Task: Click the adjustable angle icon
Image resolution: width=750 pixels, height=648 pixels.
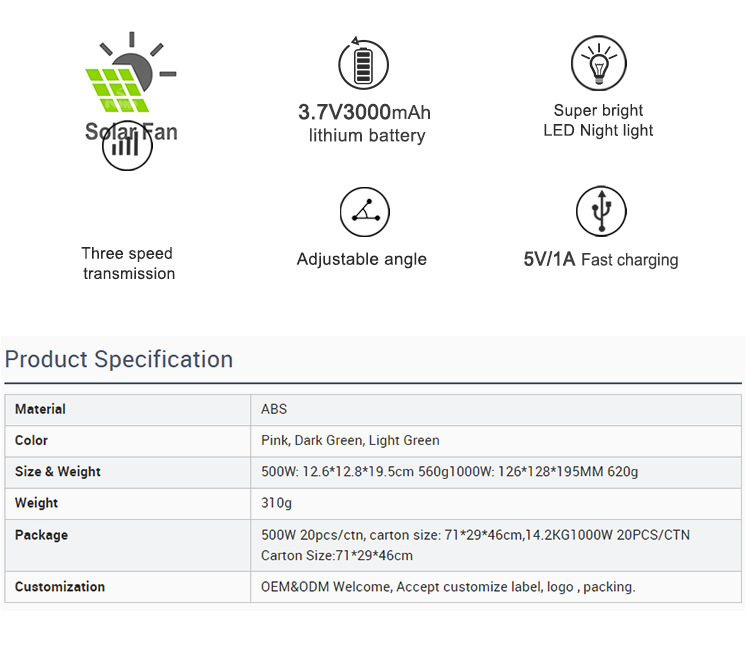Action: (x=364, y=211)
